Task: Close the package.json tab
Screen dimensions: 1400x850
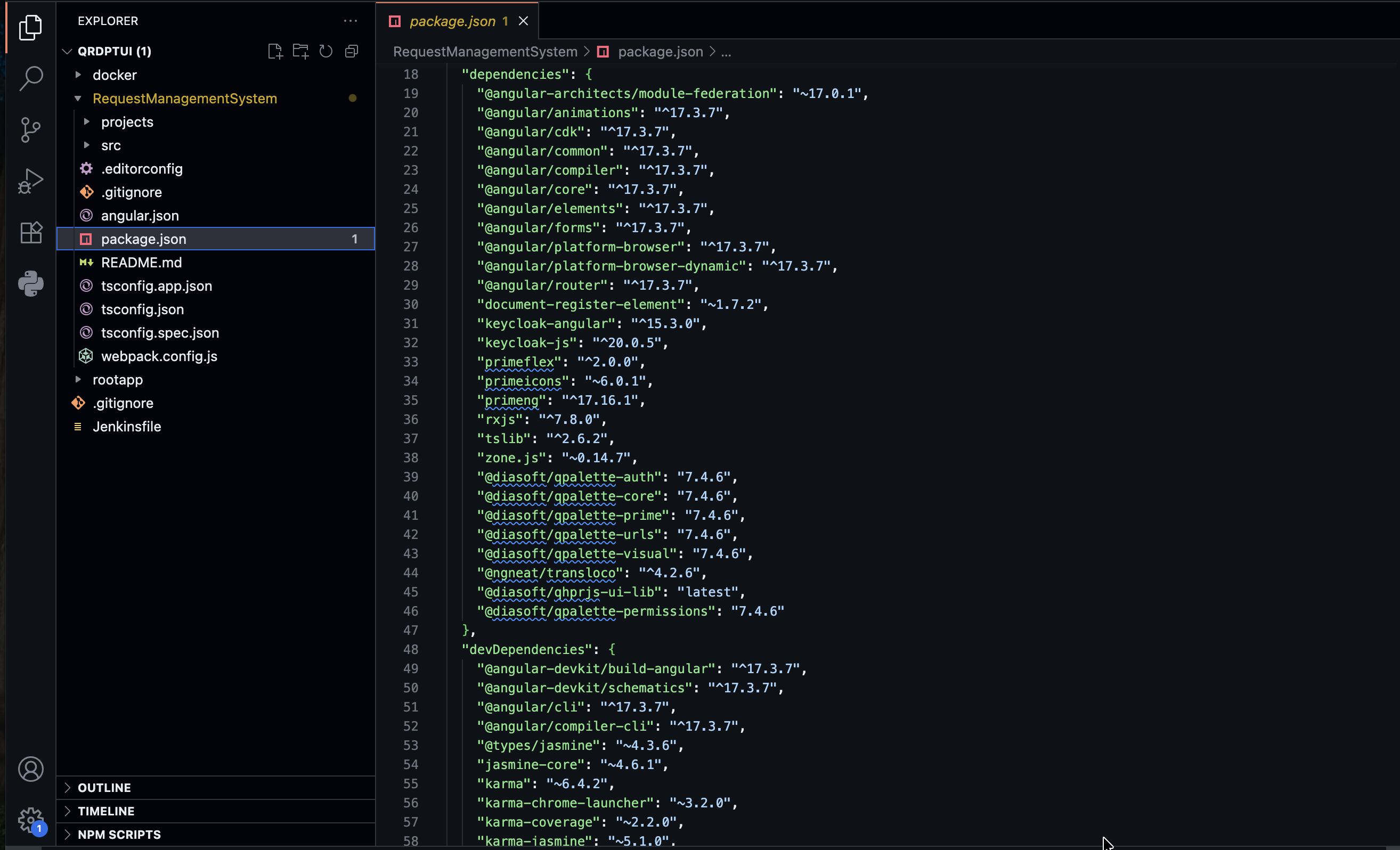Action: coord(523,21)
